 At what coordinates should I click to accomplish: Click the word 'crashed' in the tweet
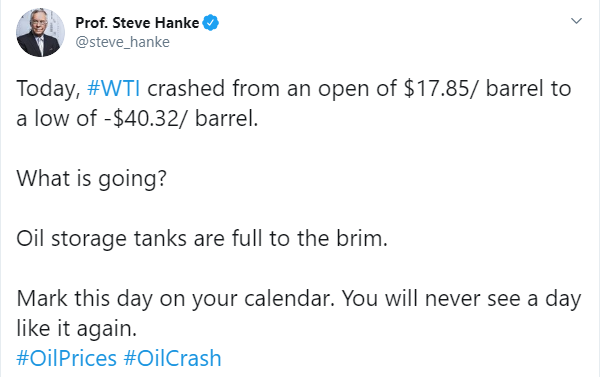(x=186, y=88)
